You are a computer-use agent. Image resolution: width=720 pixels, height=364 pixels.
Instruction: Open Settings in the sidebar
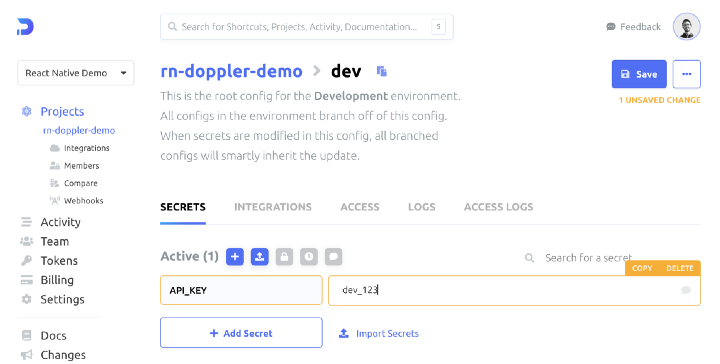(x=62, y=299)
